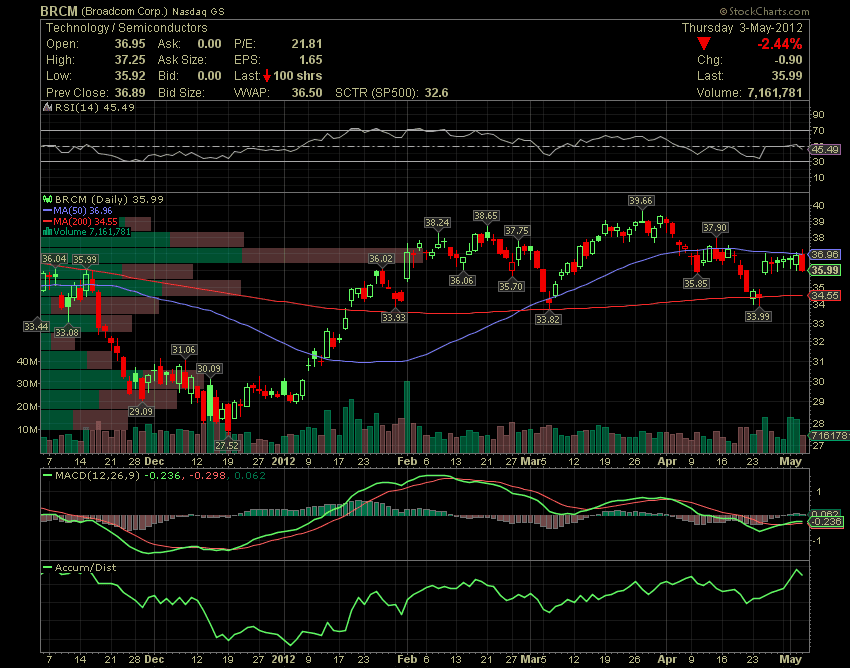Click the Chg value -0.90
The height and width of the screenshot is (668, 850).
tap(788, 60)
